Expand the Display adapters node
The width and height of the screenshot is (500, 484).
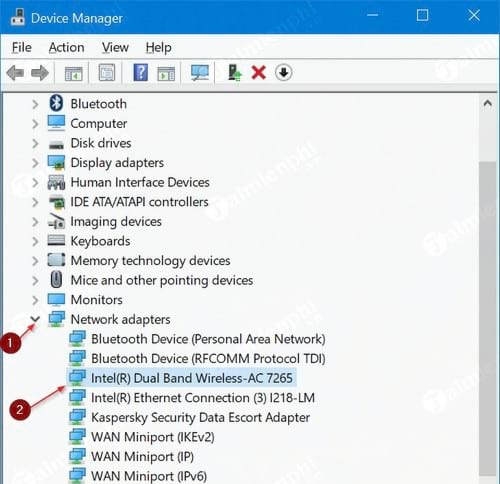(x=35, y=163)
